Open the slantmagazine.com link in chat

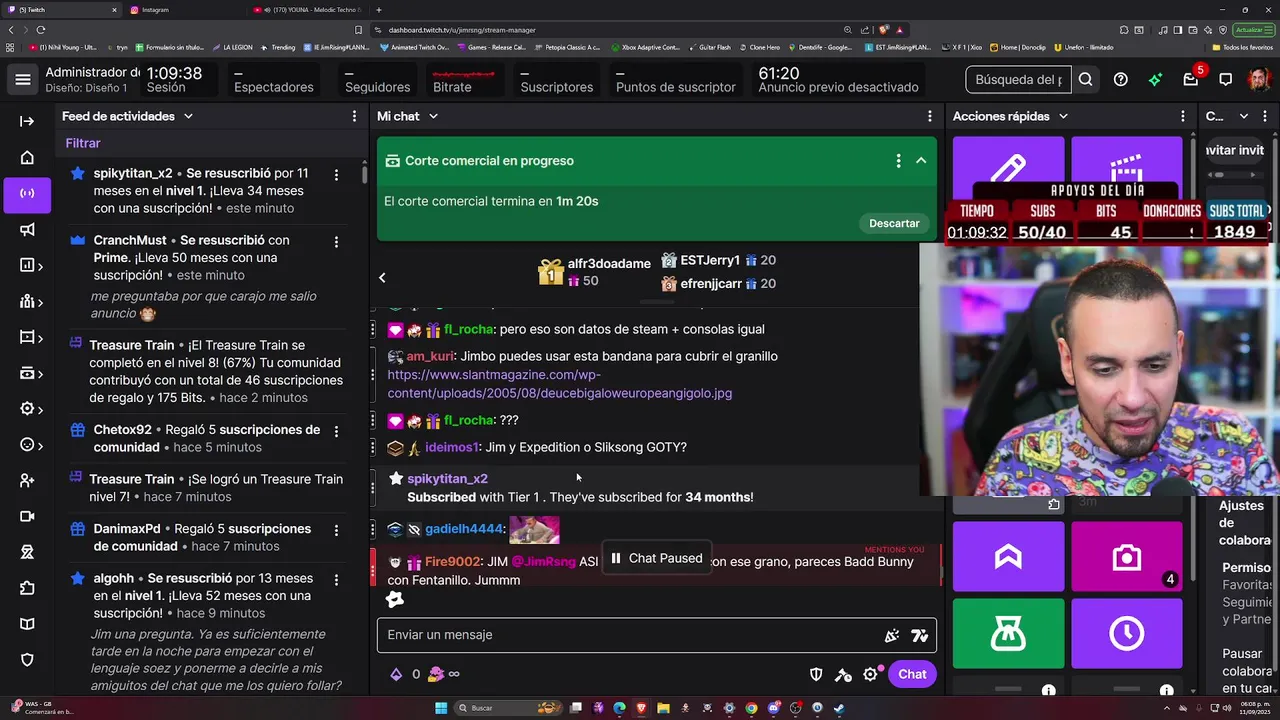click(x=559, y=384)
